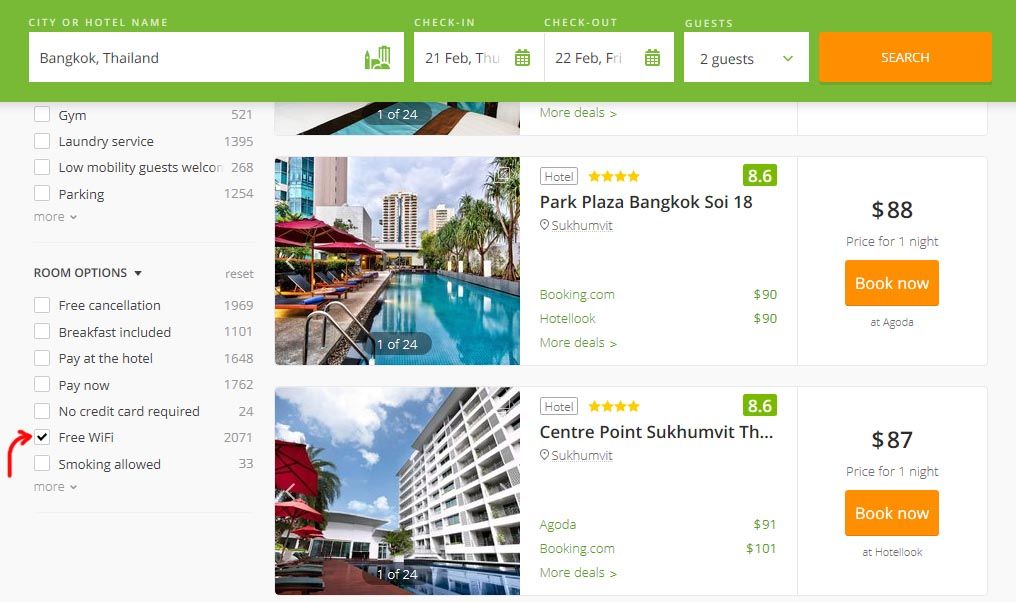1016x602 pixels.
Task: Open the Centre Point Sukhumvit pool photo
Action: (x=397, y=491)
